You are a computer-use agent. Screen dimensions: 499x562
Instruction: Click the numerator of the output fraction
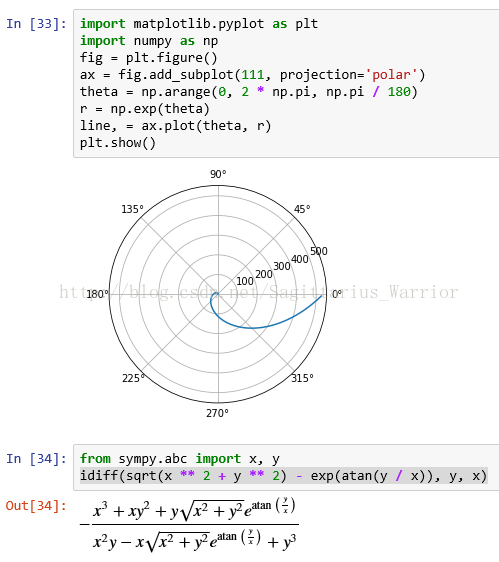[194, 510]
